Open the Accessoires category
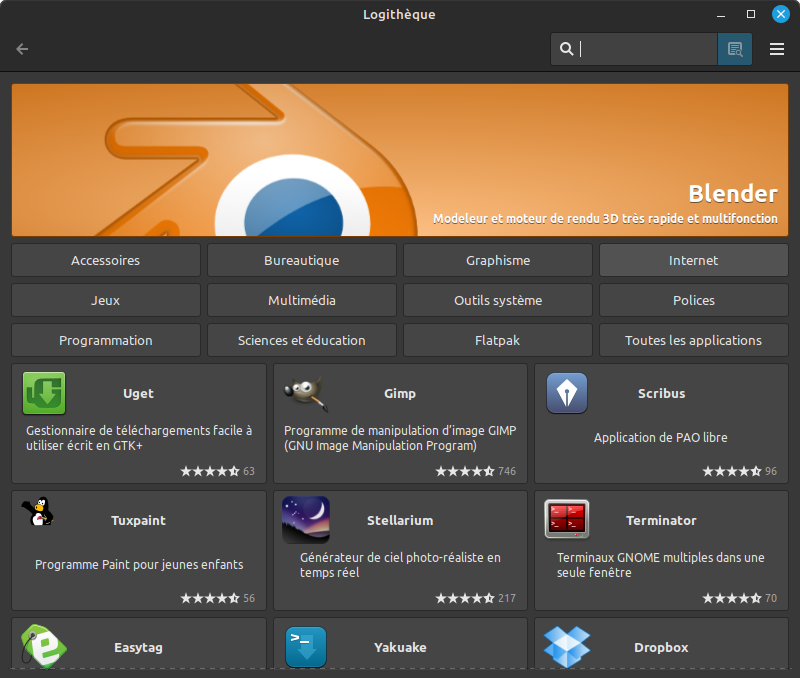This screenshot has height=678, width=800. pyautogui.click(x=106, y=260)
